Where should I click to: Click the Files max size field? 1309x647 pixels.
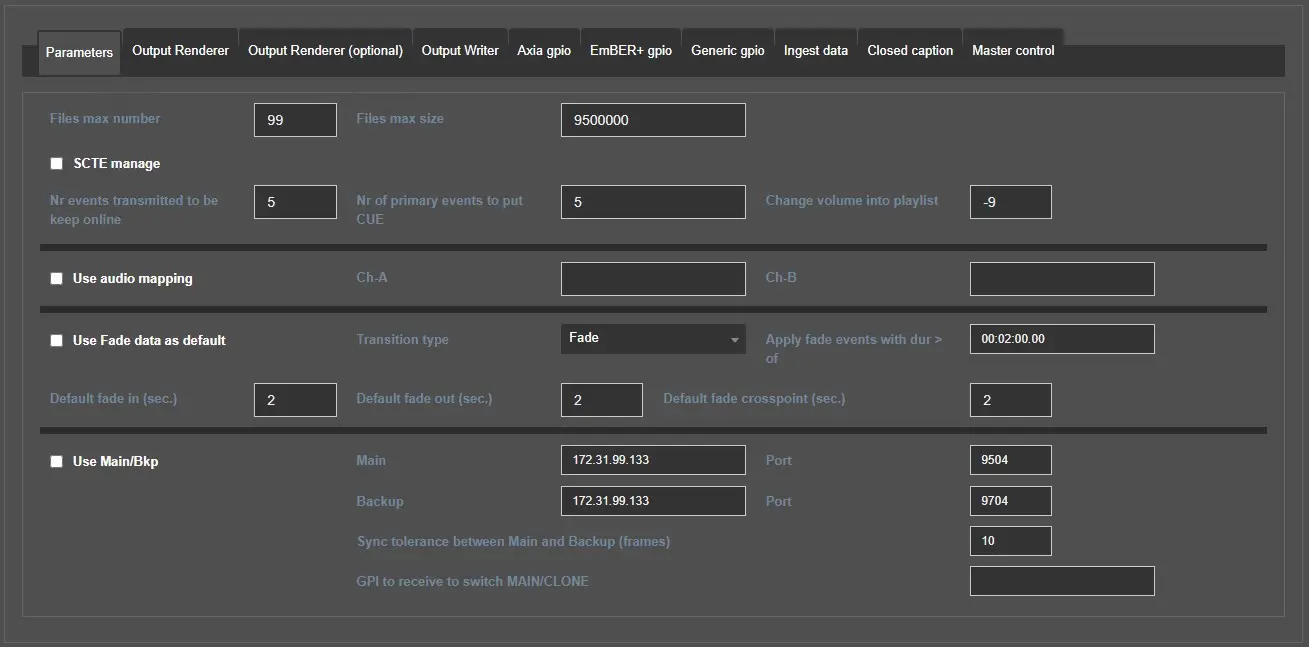point(653,120)
